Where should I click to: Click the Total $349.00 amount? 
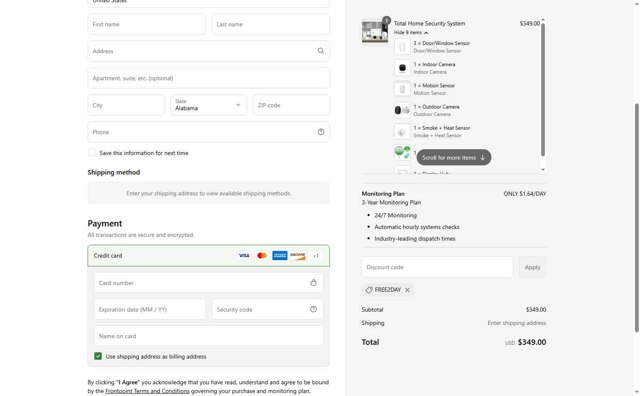point(532,342)
